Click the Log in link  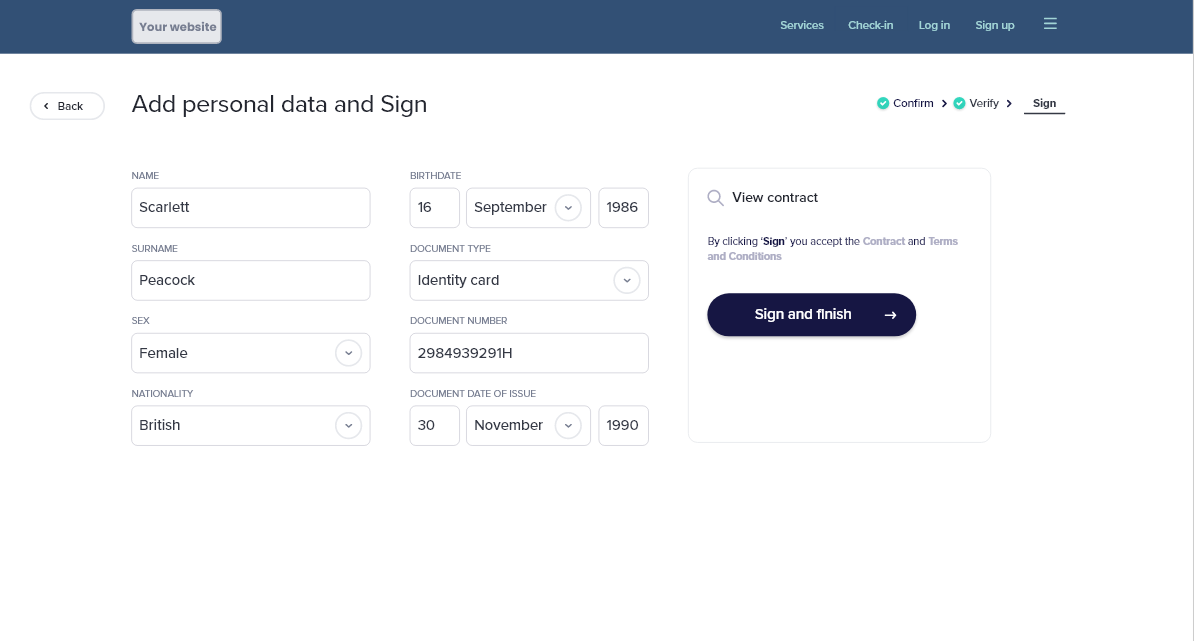tap(934, 25)
